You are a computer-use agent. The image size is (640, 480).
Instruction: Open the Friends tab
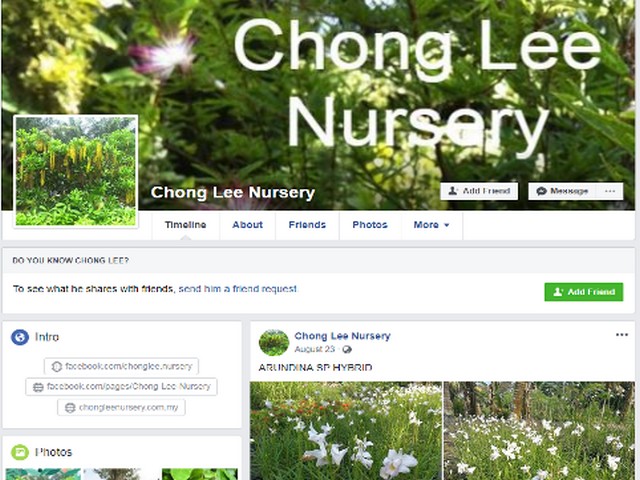point(307,225)
